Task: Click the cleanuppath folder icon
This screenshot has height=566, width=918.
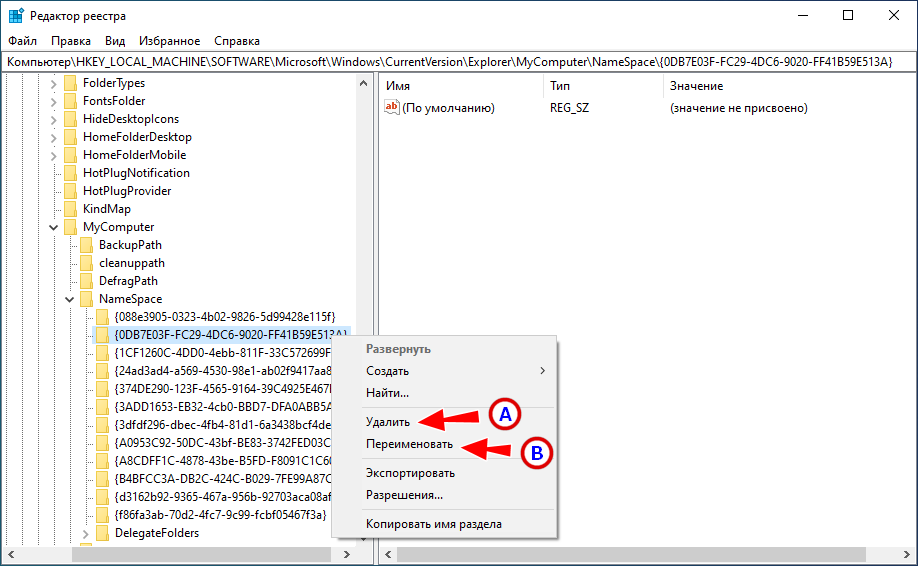Action: tap(86, 263)
